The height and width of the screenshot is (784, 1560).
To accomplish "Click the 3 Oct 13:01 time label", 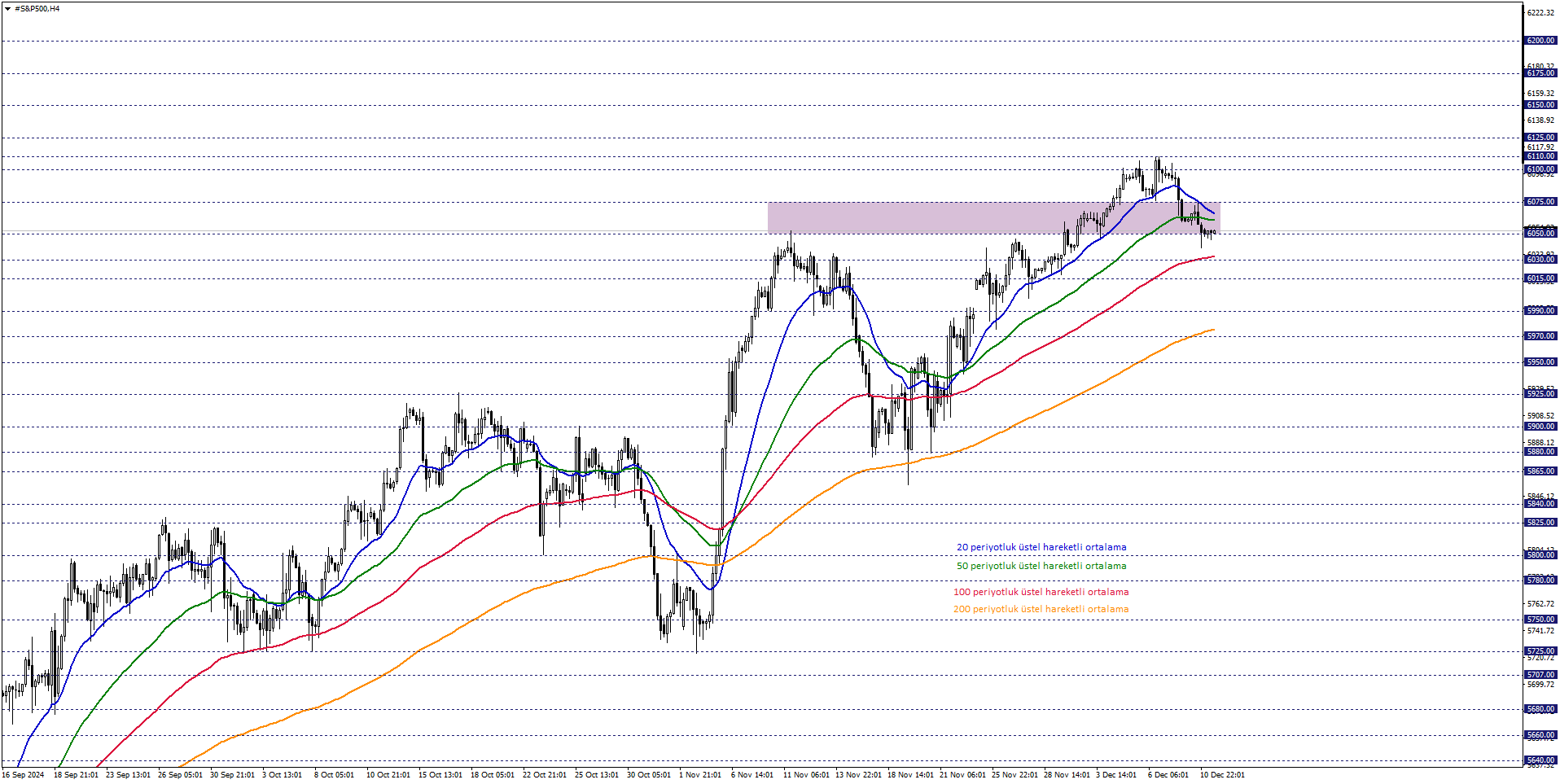I will tap(282, 775).
